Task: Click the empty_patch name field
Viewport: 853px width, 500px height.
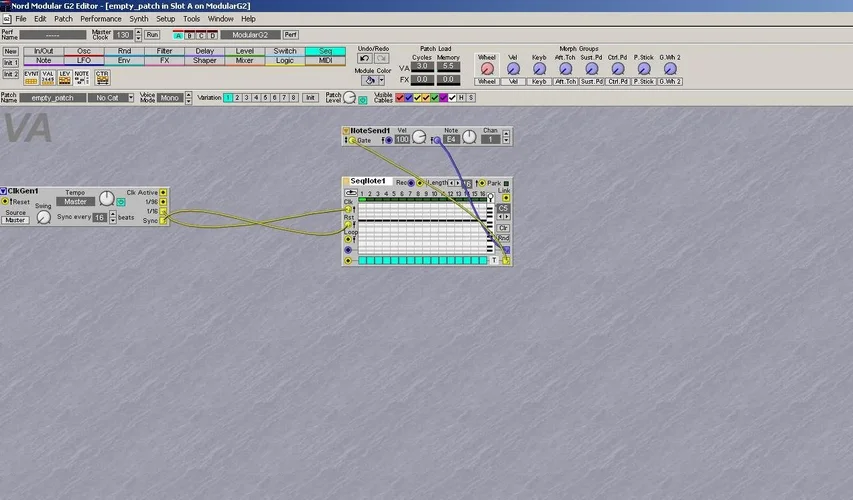Action: click(x=54, y=98)
